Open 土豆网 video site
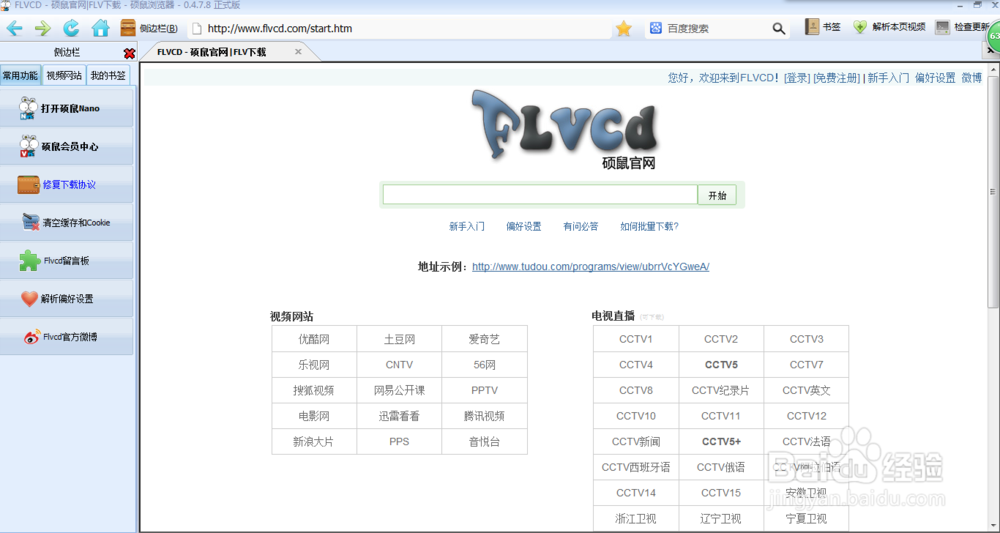This screenshot has width=1000, height=533. tap(399, 339)
